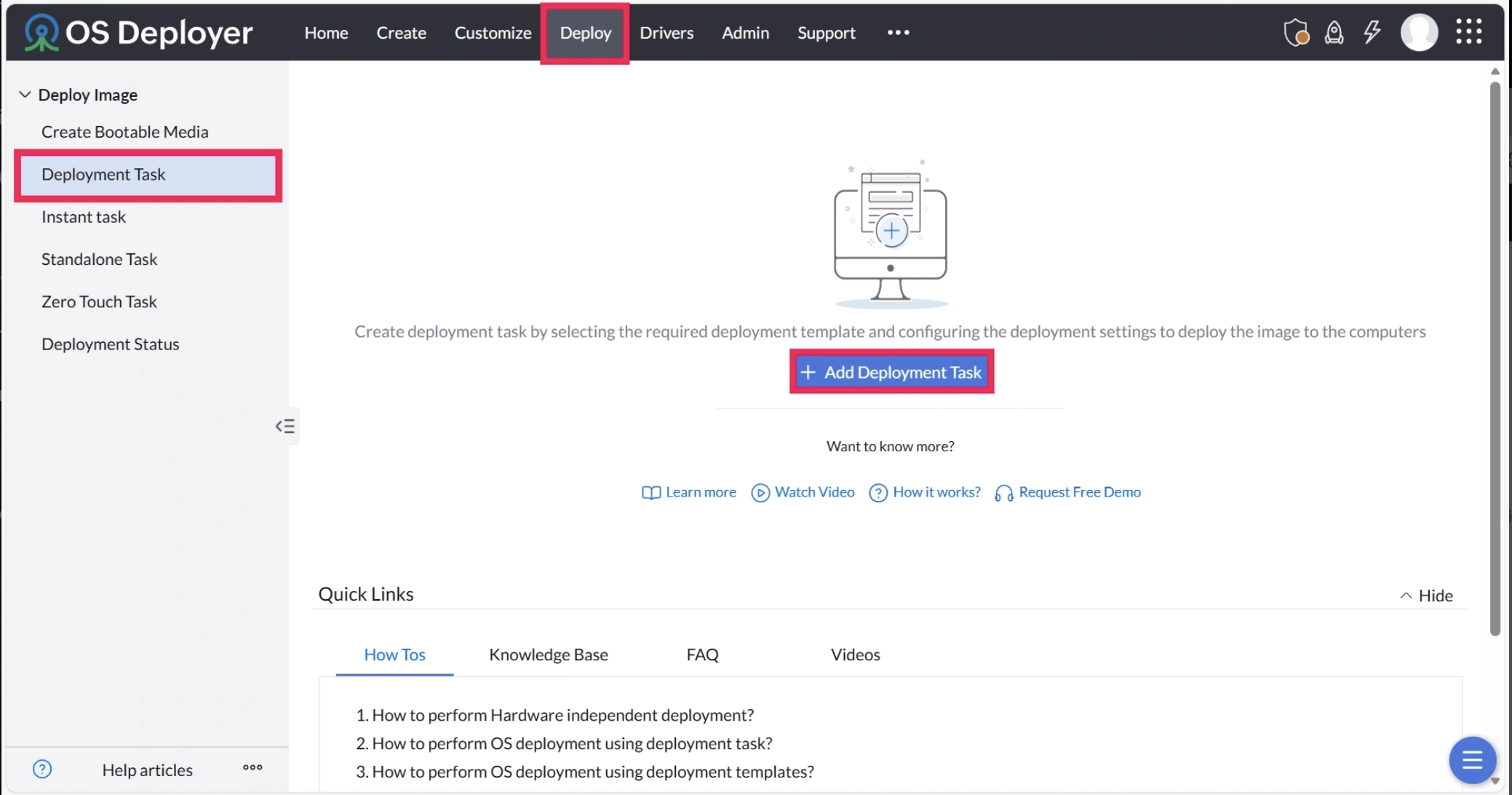This screenshot has width=1512, height=795.
Task: Open How to perform OS deployment using deployment task
Action: [x=572, y=743]
